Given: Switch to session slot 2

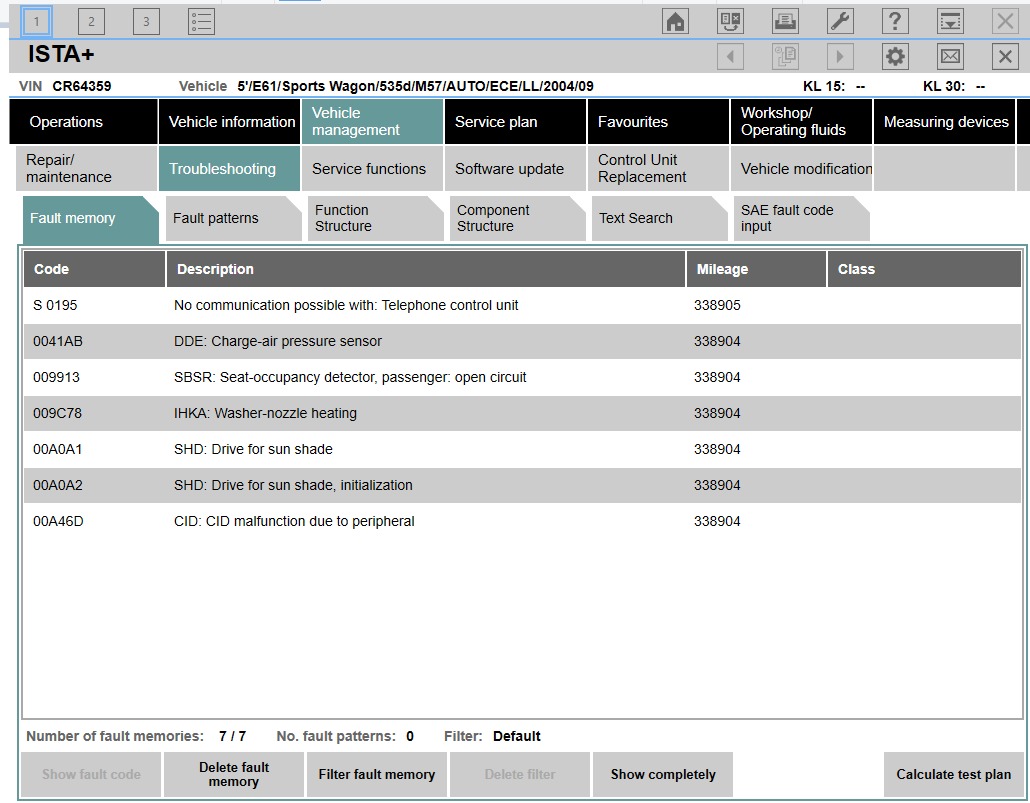Looking at the screenshot, I should point(91,21).
